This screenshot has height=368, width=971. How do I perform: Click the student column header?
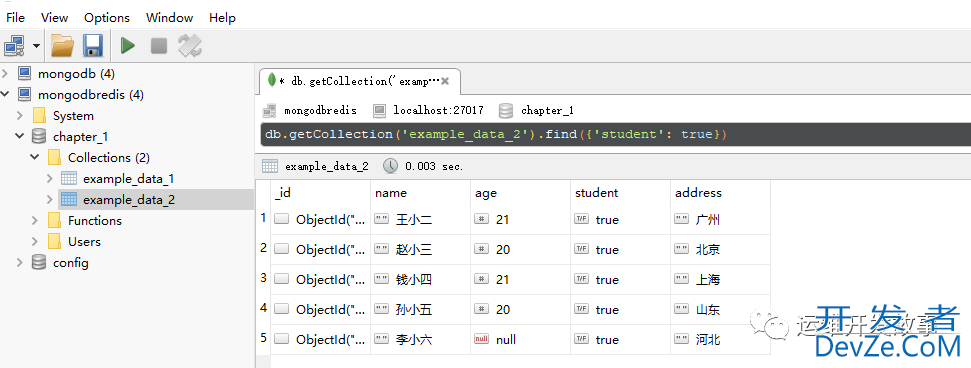(620, 193)
